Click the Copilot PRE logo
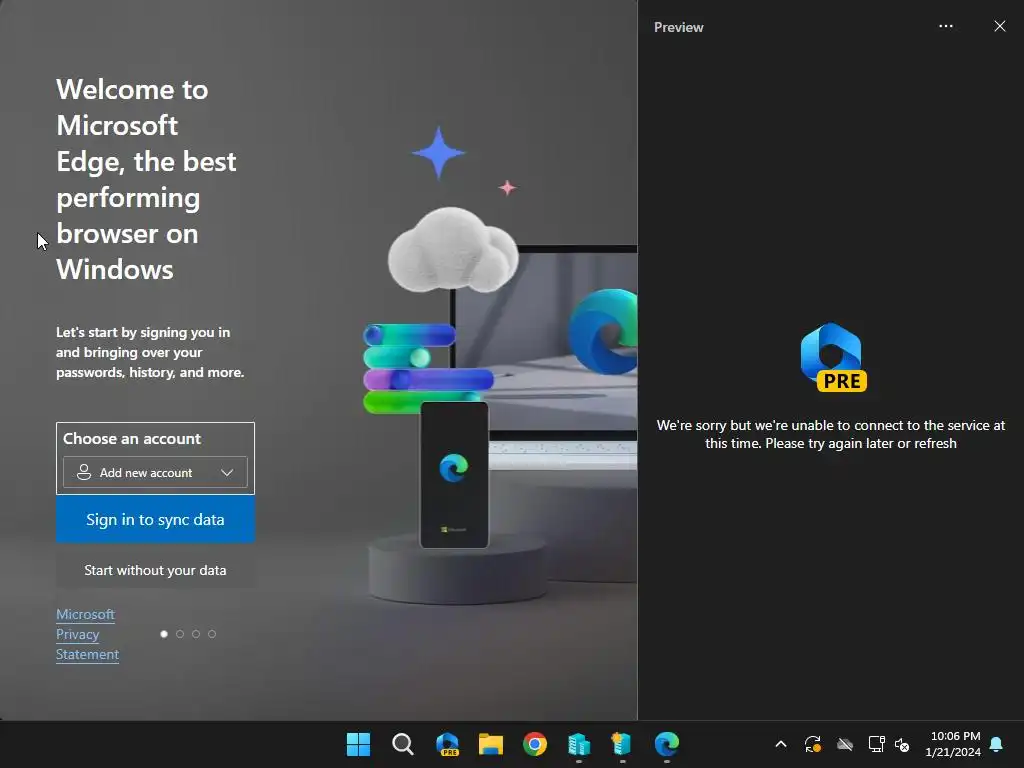The width and height of the screenshot is (1024, 768). click(832, 357)
